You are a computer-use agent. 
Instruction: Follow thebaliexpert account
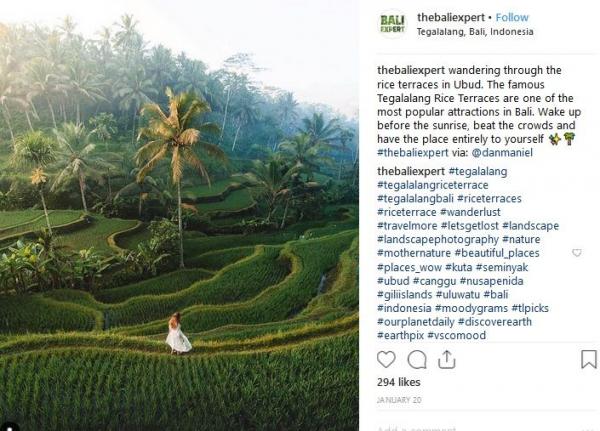point(512,17)
